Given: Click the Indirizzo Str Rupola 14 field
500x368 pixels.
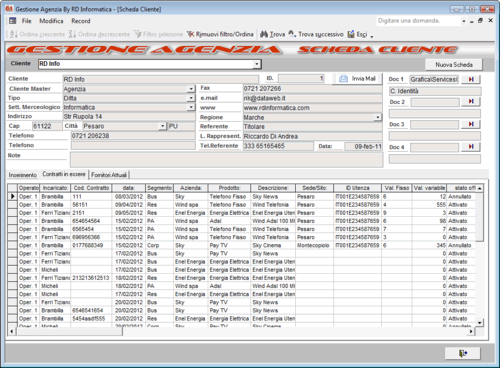Looking at the screenshot, I should 129,117.
